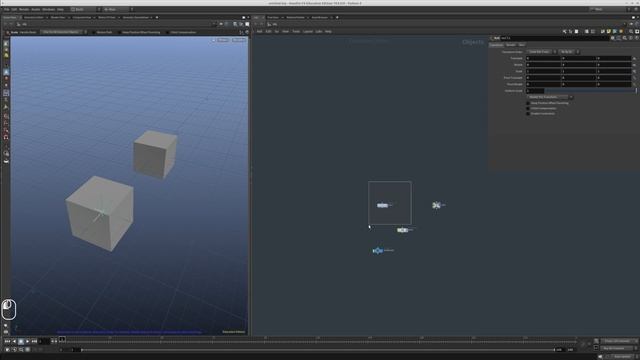Open the Layout menu in network editor
Image resolution: width=640 pixels, height=360 pixels.
(x=307, y=31)
